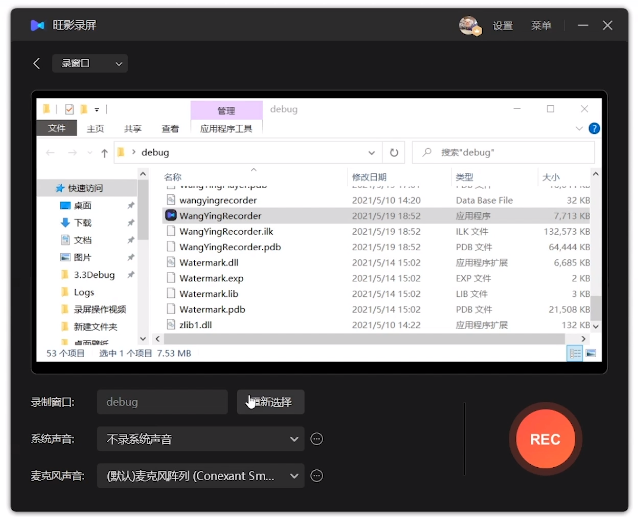Viewport: 638px width, 524px height.
Task: Select 文档 in the navigation pane
Action: click(83, 240)
